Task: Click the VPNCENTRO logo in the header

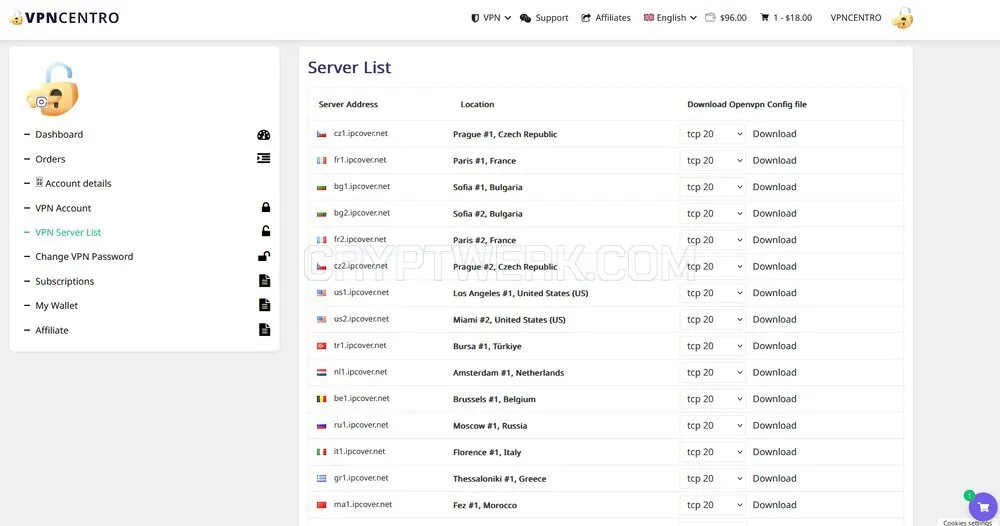Action: [64, 18]
